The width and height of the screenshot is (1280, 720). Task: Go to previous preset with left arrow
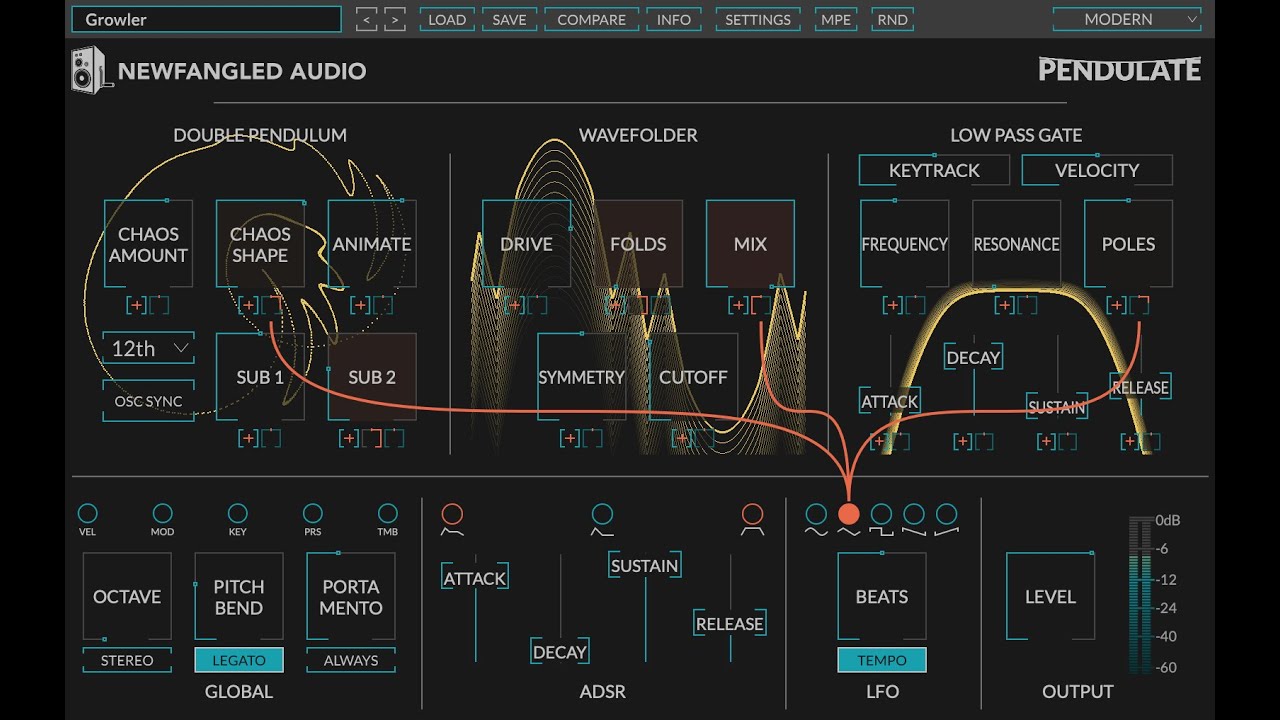coord(366,19)
